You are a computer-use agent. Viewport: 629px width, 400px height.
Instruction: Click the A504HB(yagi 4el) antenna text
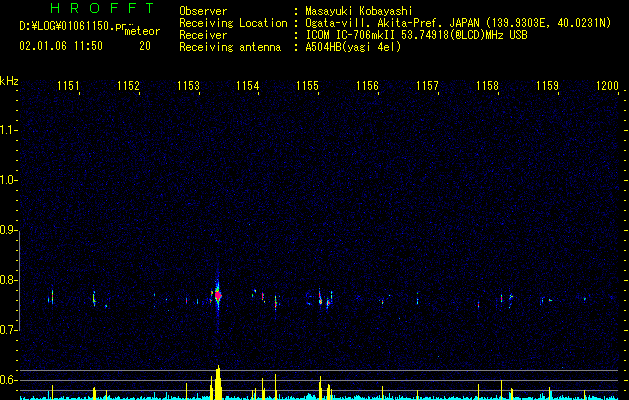pos(353,47)
